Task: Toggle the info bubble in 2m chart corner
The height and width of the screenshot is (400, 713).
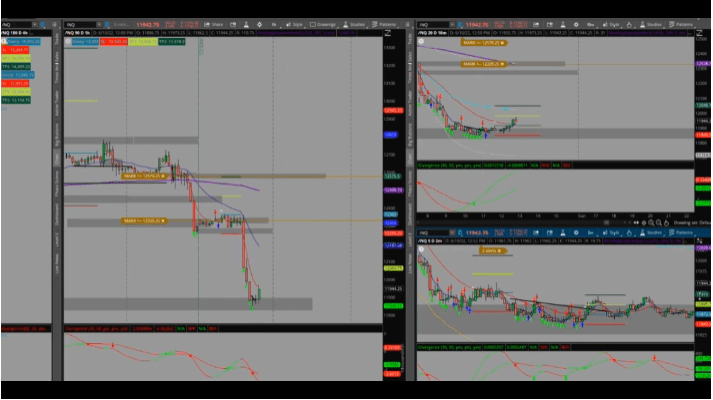Action: (x=421, y=250)
